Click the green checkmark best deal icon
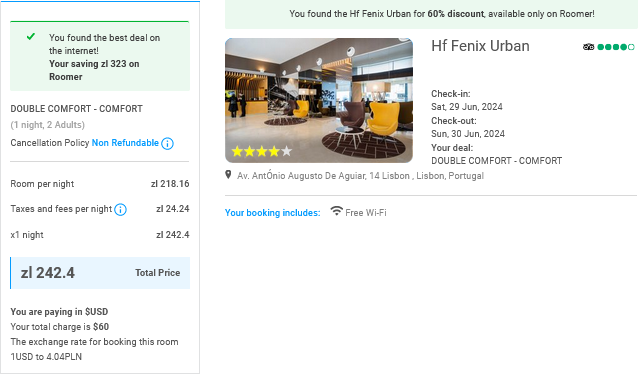The image size is (643, 375). coord(31,37)
